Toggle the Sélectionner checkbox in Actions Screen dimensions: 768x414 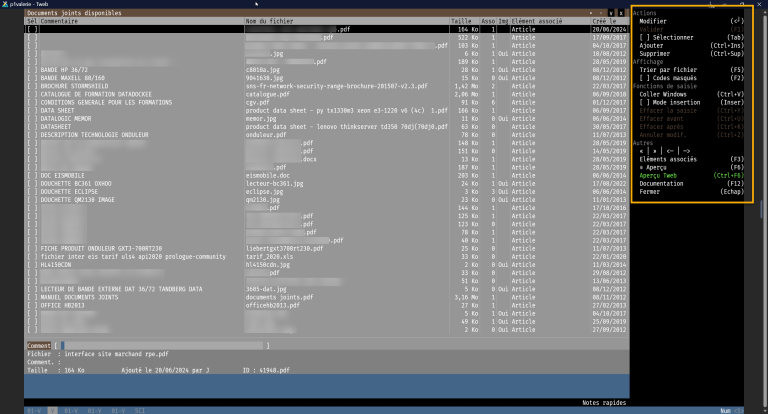coord(644,37)
